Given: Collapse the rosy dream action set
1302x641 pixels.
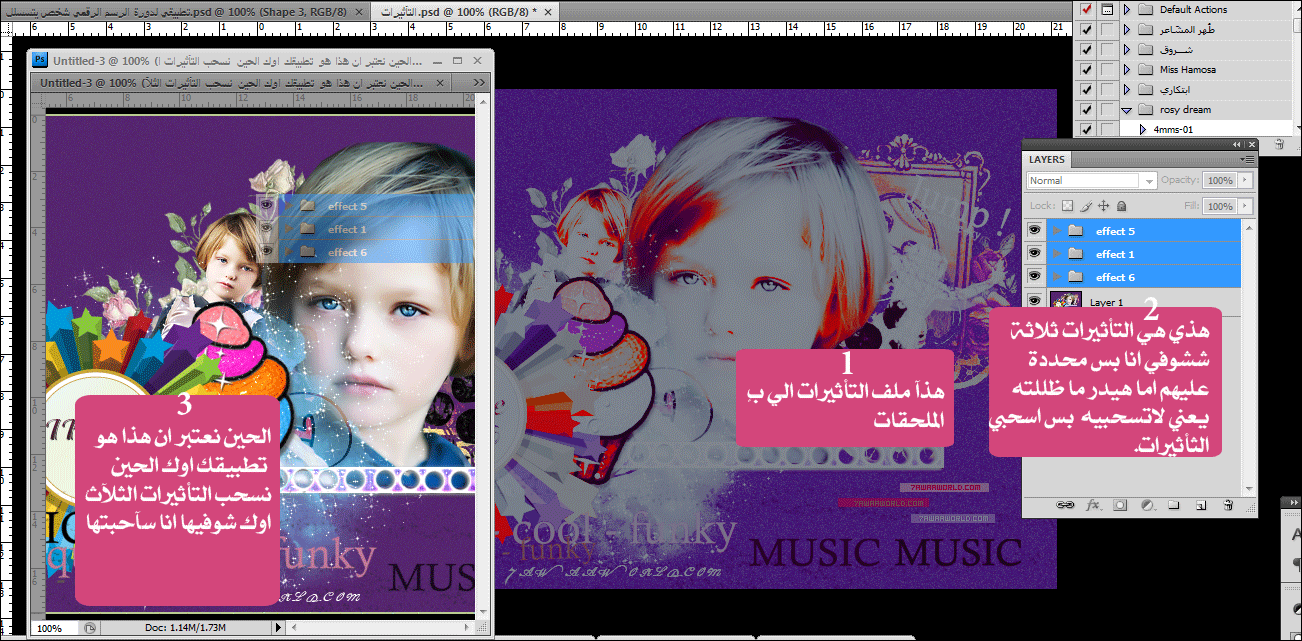Looking at the screenshot, I should click(1127, 110).
